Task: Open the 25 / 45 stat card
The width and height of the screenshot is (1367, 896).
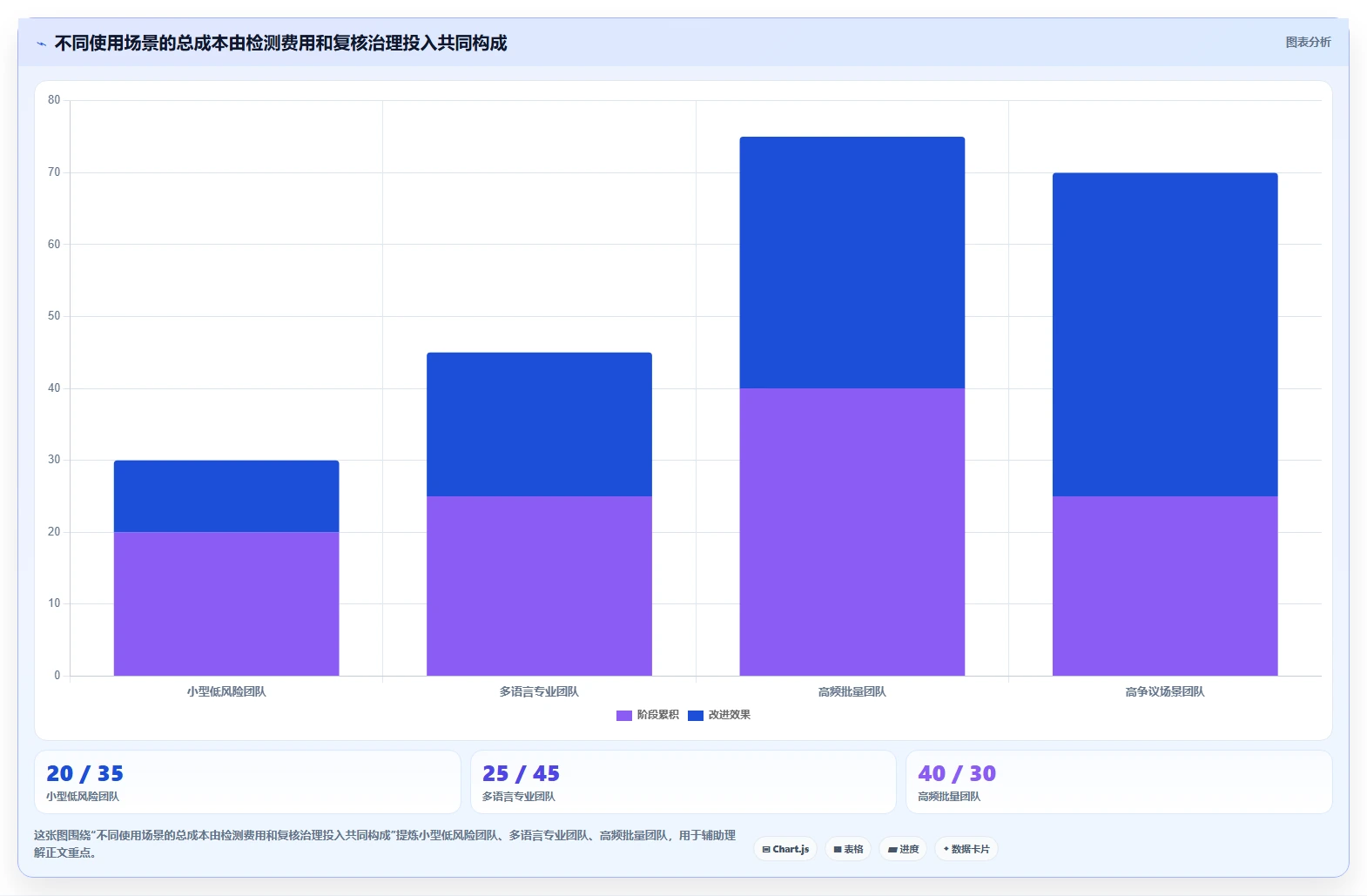Action: (x=683, y=782)
